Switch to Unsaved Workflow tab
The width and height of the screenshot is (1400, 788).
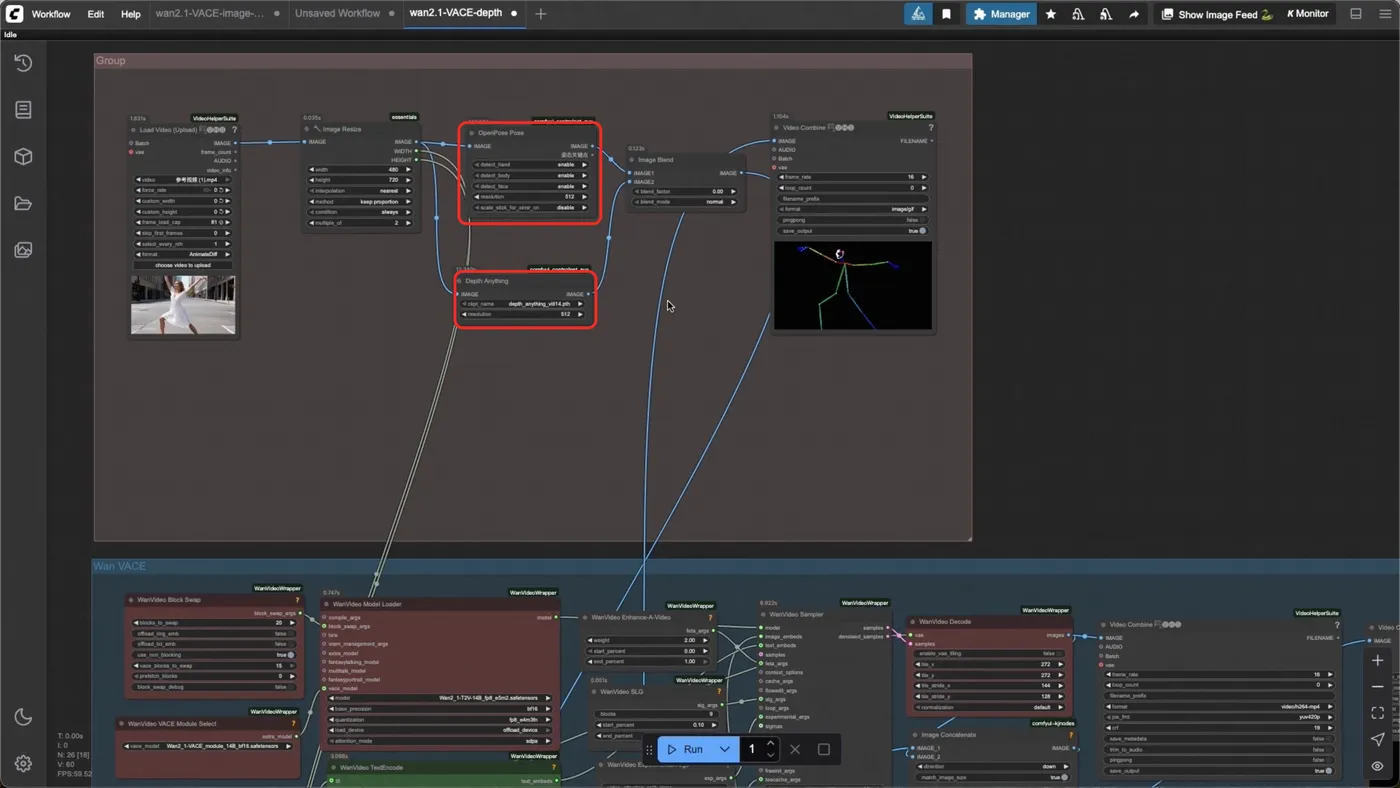tap(337, 14)
